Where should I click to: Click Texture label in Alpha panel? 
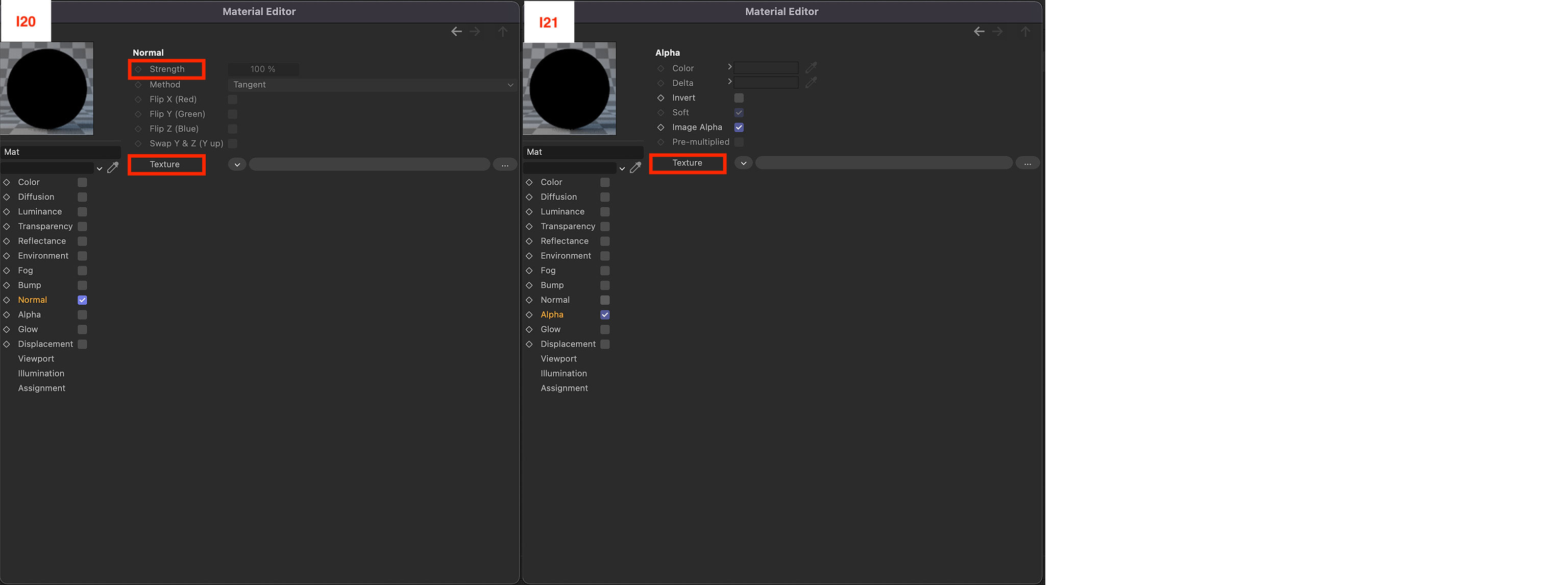pos(687,163)
